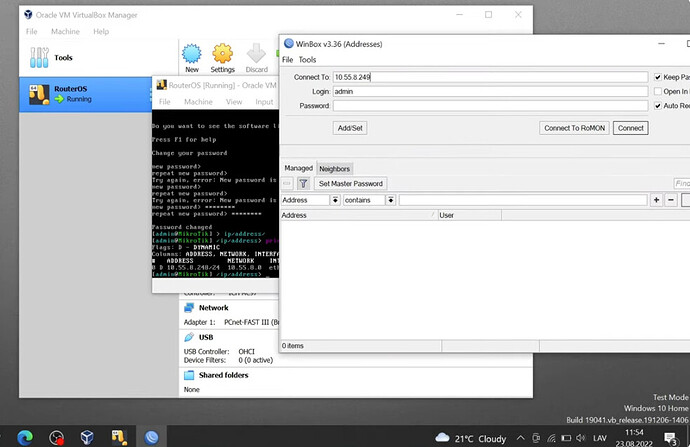Open the Address field dropdown in WinBox filter
690x447 pixels.
(335, 200)
